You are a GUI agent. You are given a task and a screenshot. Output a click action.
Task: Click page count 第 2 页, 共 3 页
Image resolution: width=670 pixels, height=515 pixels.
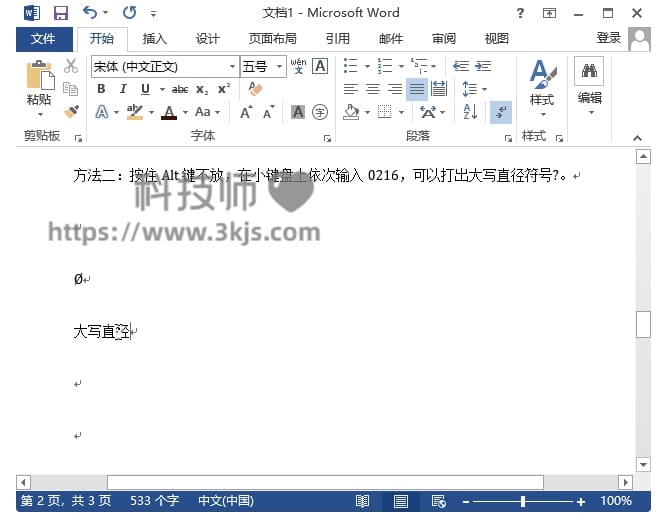(66, 501)
